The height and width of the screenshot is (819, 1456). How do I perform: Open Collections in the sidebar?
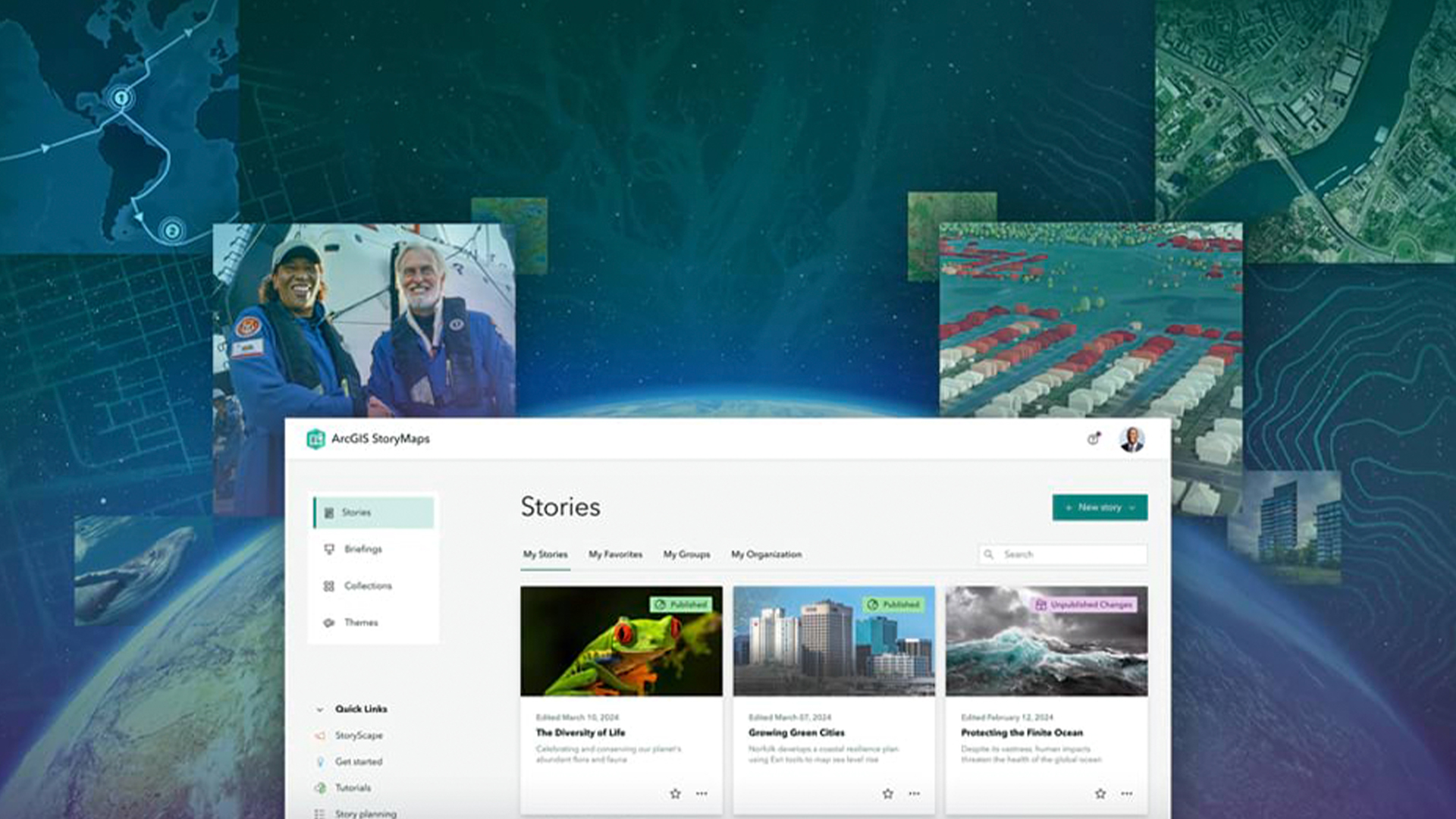[367, 585]
